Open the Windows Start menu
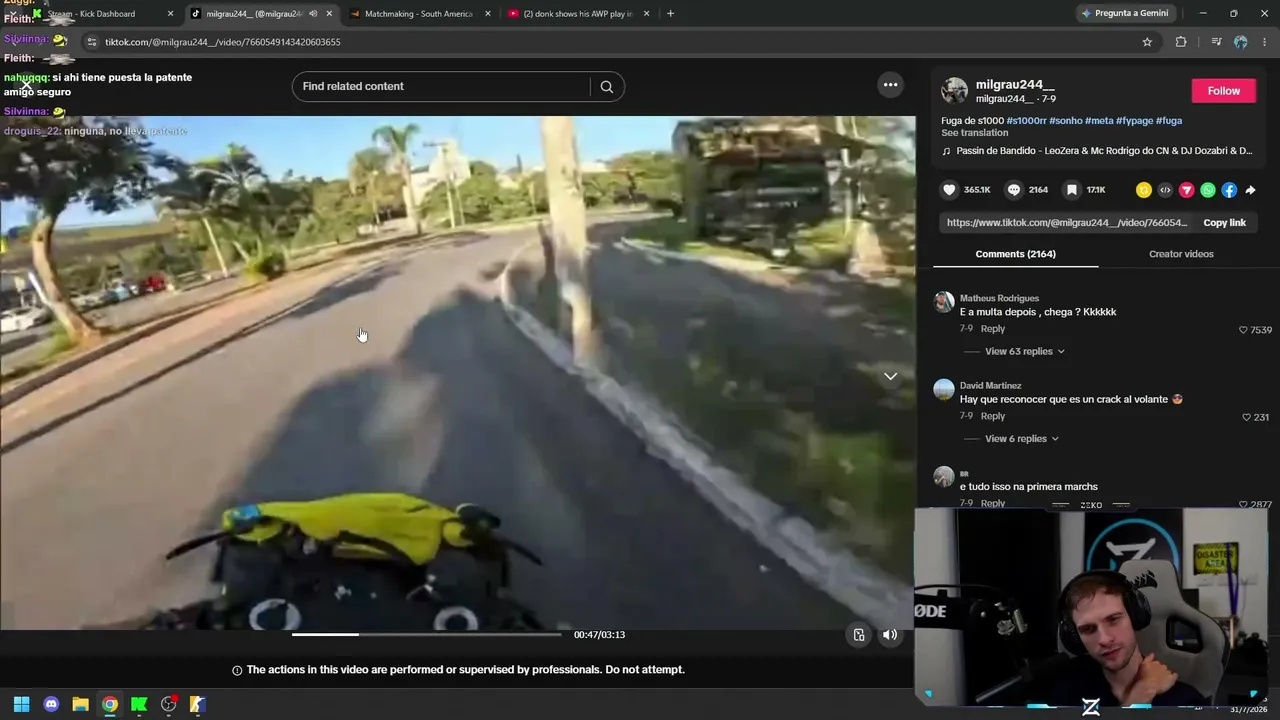Image resolution: width=1280 pixels, height=720 pixels. pyautogui.click(x=21, y=705)
